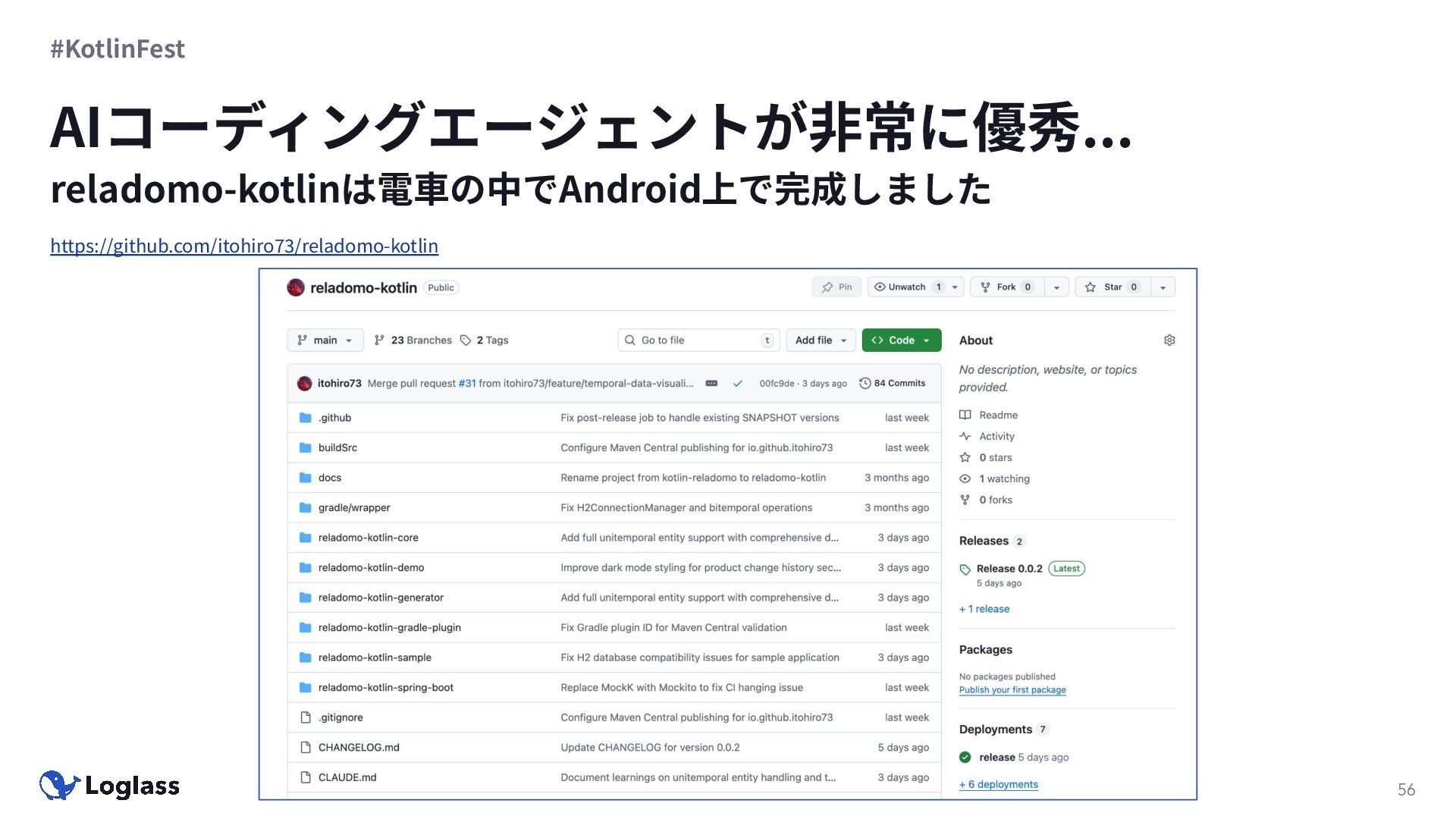Click the Pin repository button
Image resolution: width=1456 pixels, height=819 pixels.
(836, 287)
